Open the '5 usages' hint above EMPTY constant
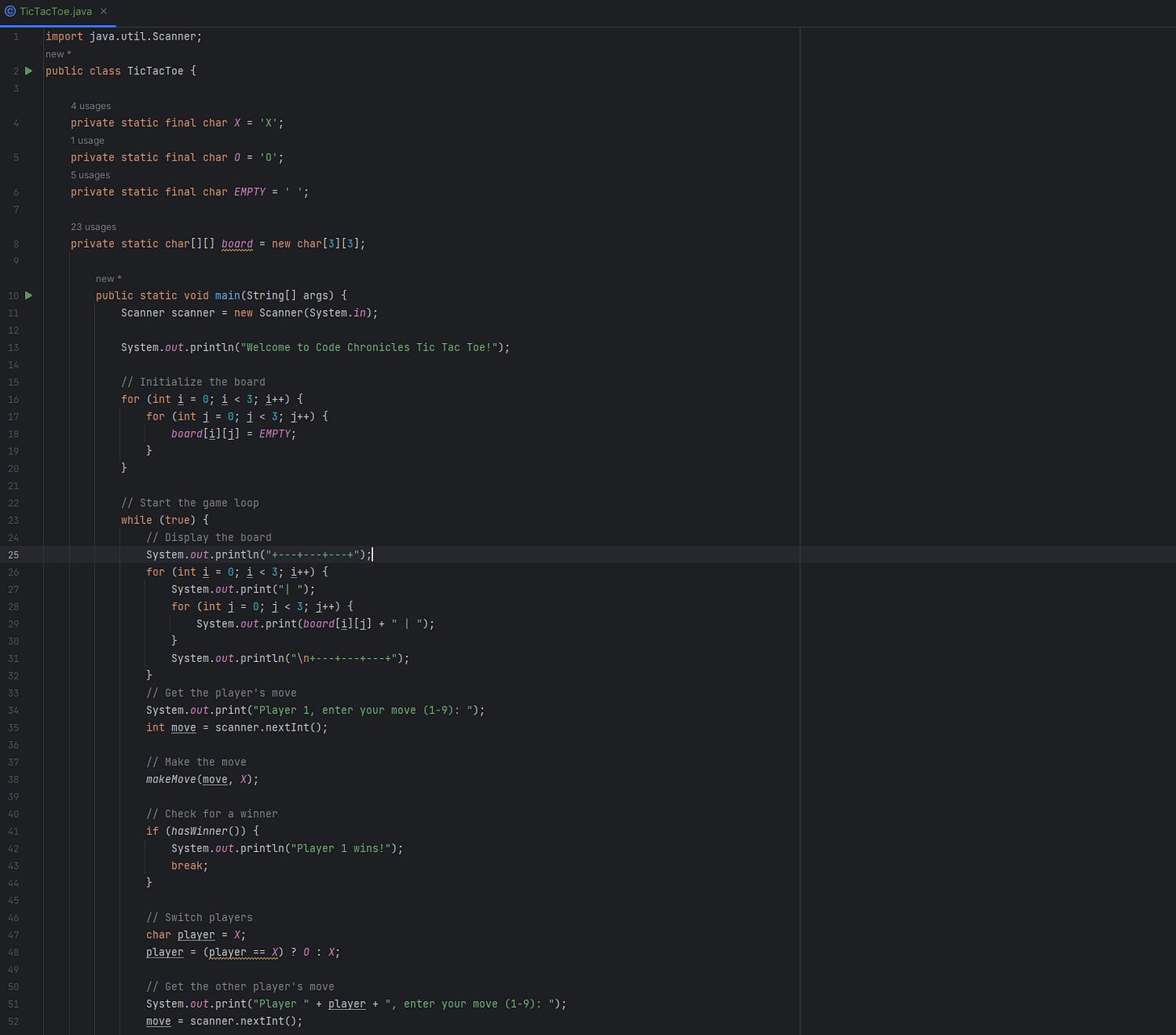This screenshot has height=1035, width=1176. 90,175
